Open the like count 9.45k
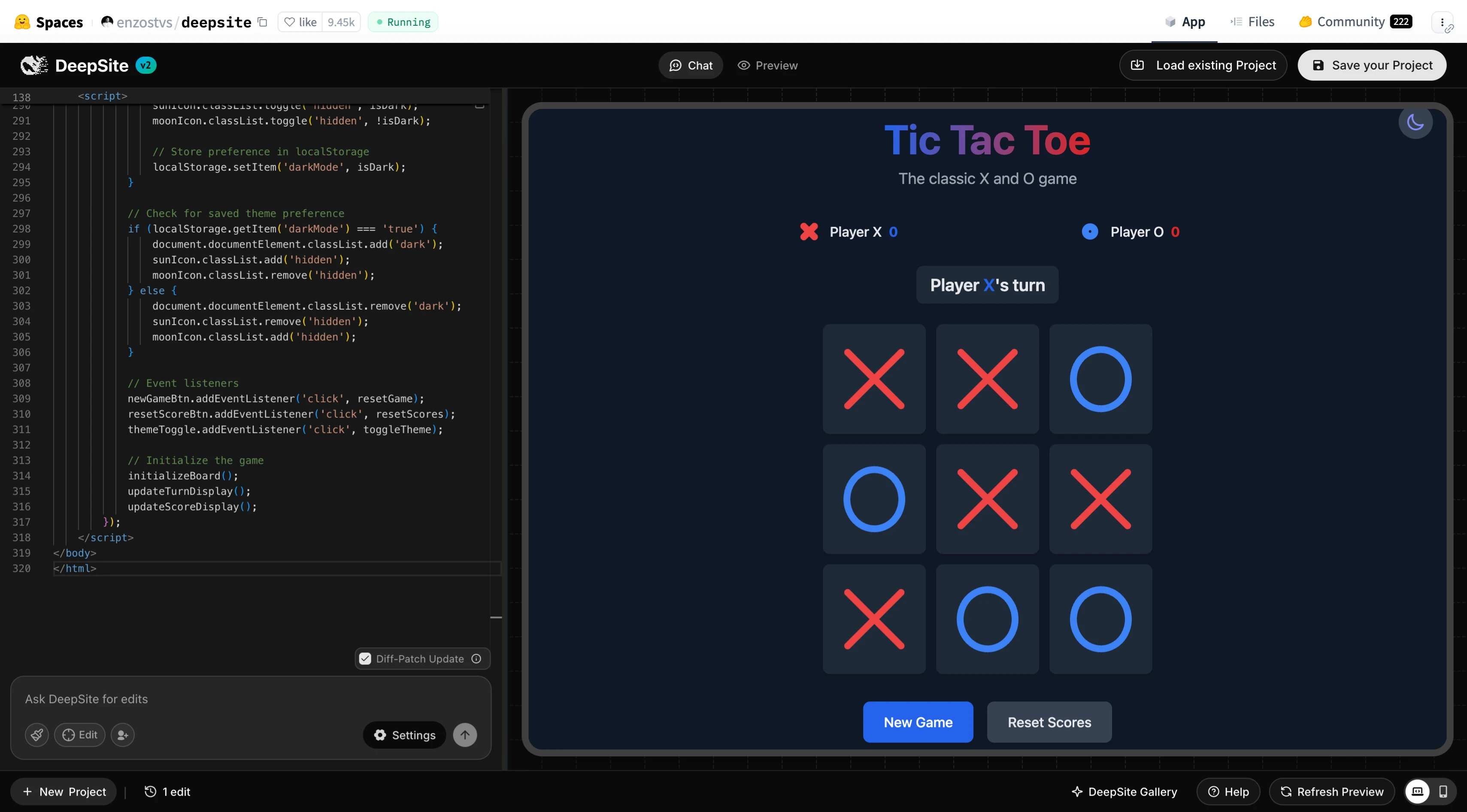The height and width of the screenshot is (812, 1467). tap(340, 21)
